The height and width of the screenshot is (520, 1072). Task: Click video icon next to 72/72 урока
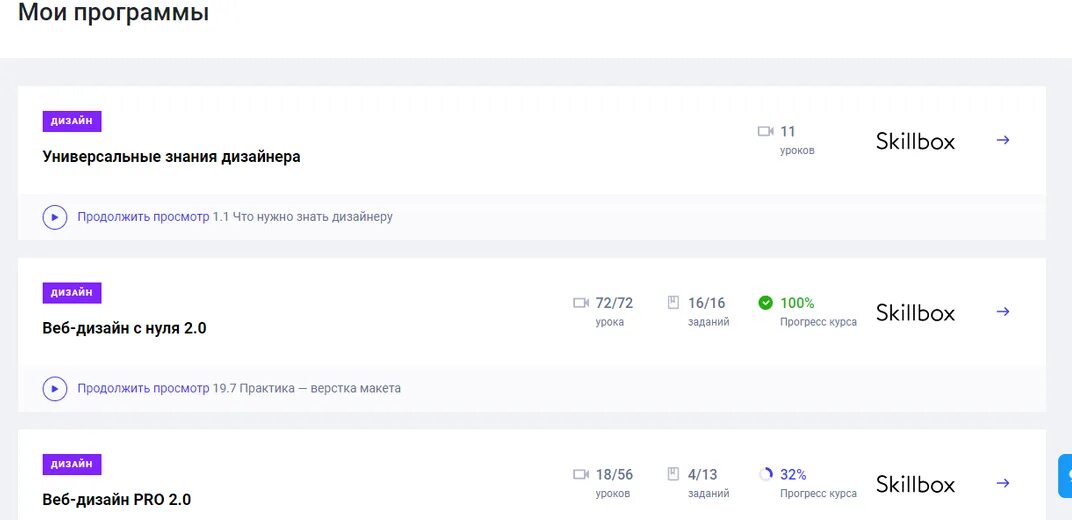pyautogui.click(x=581, y=303)
